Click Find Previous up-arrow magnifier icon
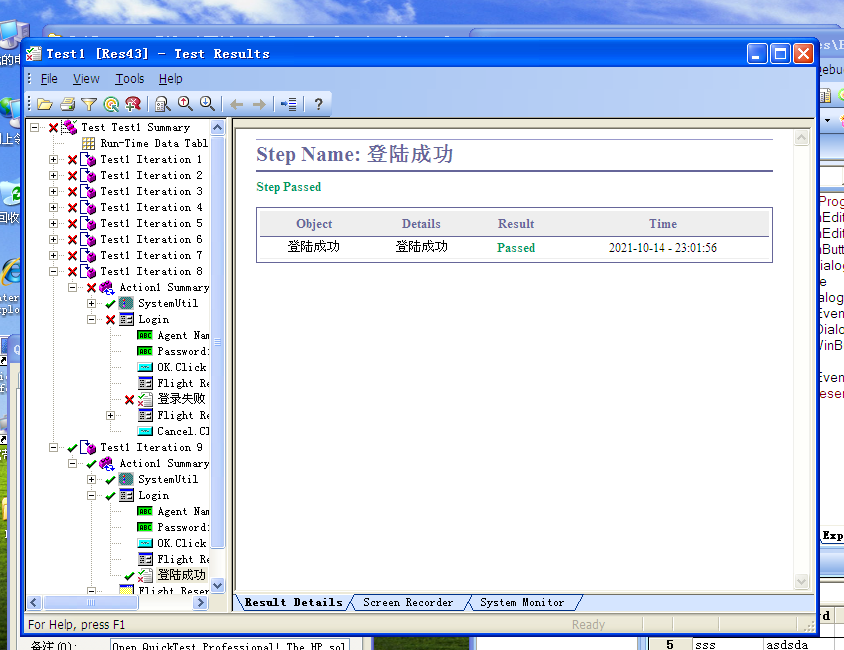The width and height of the screenshot is (844, 650). coord(185,104)
